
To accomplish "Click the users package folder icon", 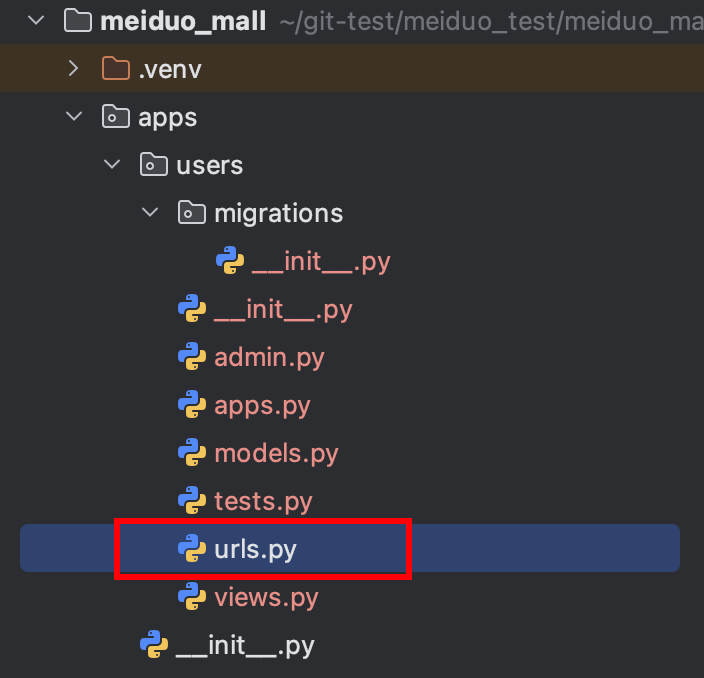I will [153, 165].
